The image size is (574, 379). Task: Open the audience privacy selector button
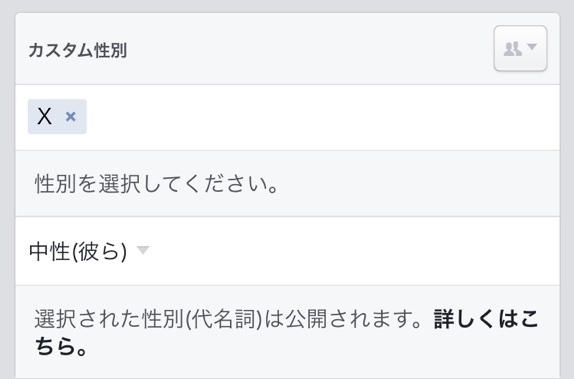pos(520,48)
